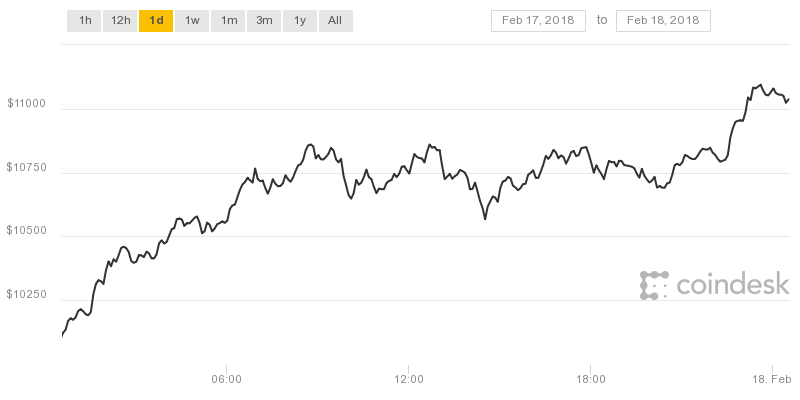Image resolution: width=800 pixels, height=400 pixels.
Task: Choose the 1w time range
Action: [192, 21]
